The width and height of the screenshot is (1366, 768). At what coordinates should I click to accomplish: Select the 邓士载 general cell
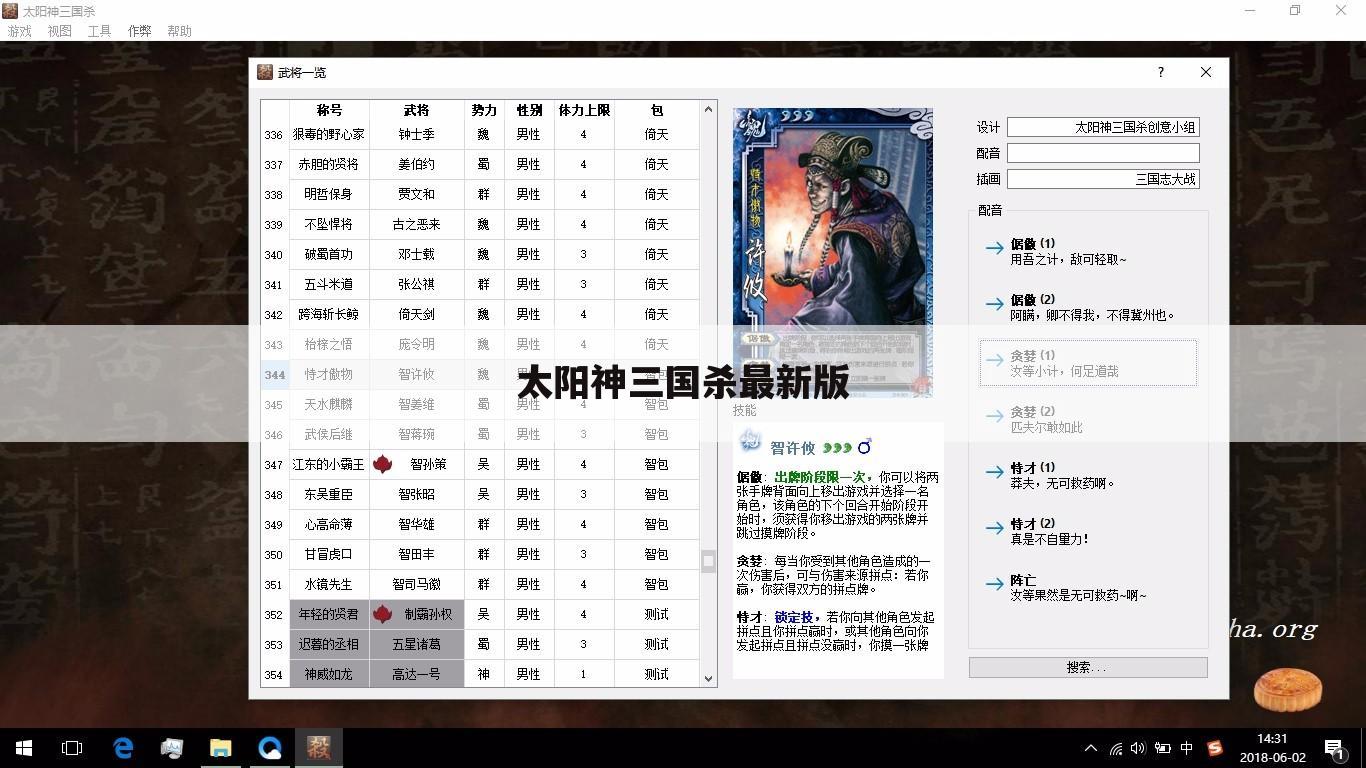coord(416,254)
